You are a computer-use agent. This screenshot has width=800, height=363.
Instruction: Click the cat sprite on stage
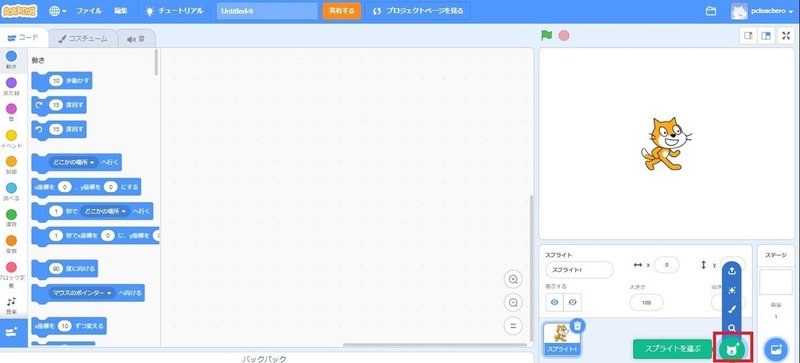pos(666,143)
